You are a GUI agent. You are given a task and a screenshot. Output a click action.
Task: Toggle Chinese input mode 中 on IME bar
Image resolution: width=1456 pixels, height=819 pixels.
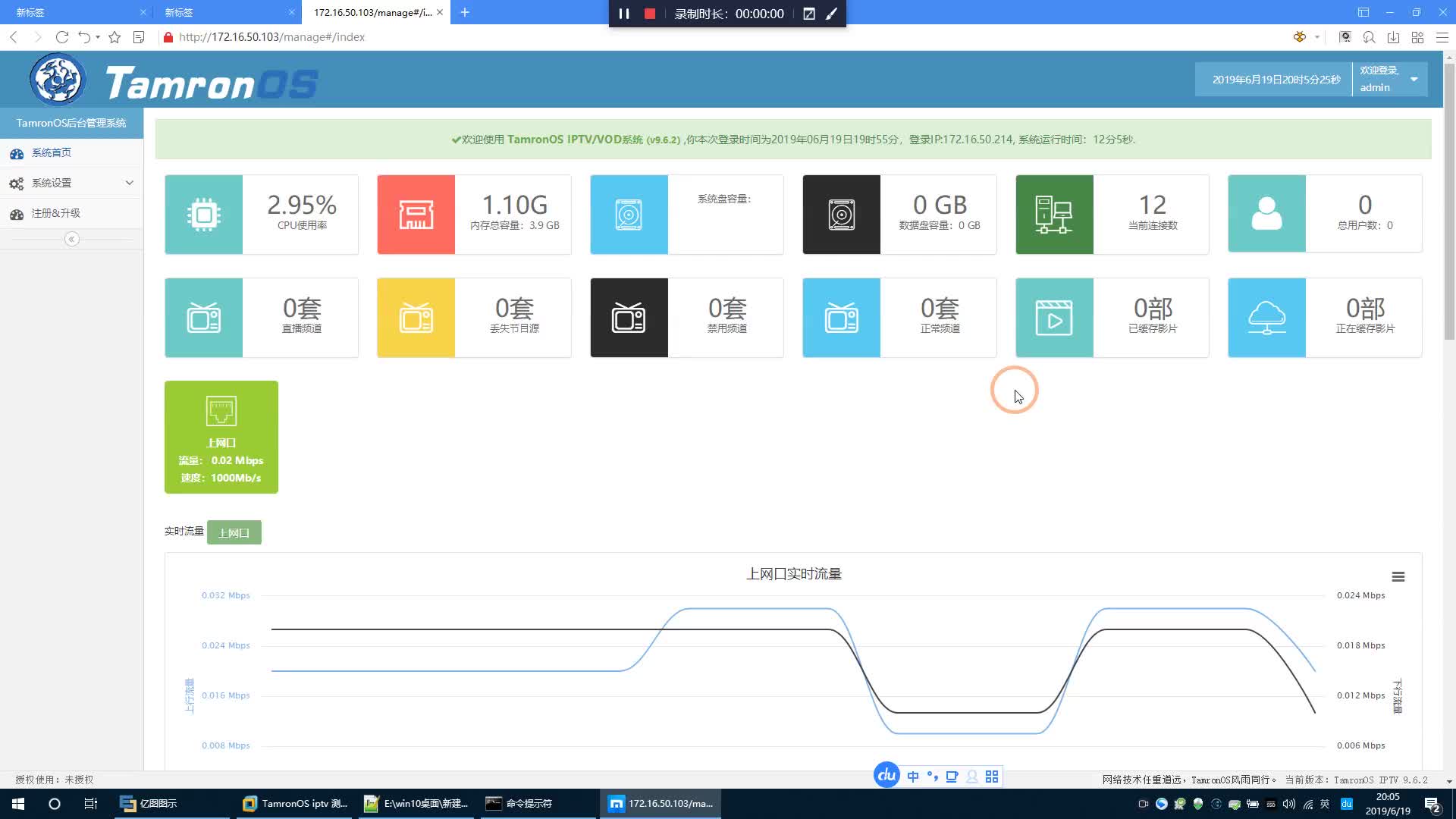click(913, 777)
